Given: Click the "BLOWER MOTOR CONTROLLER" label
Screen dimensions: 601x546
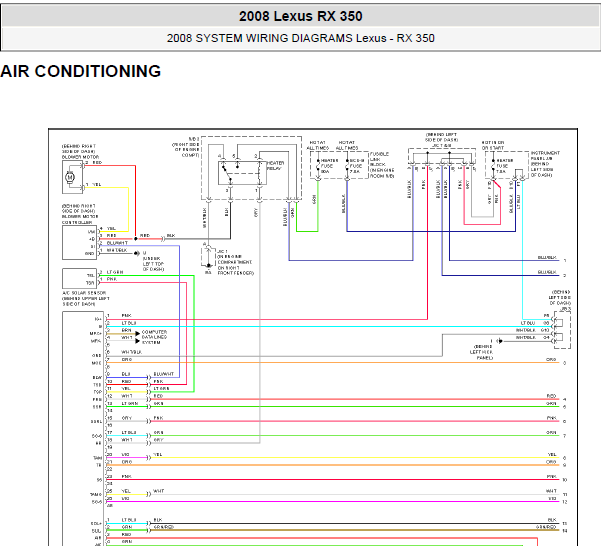Looking at the screenshot, I should point(80,220).
